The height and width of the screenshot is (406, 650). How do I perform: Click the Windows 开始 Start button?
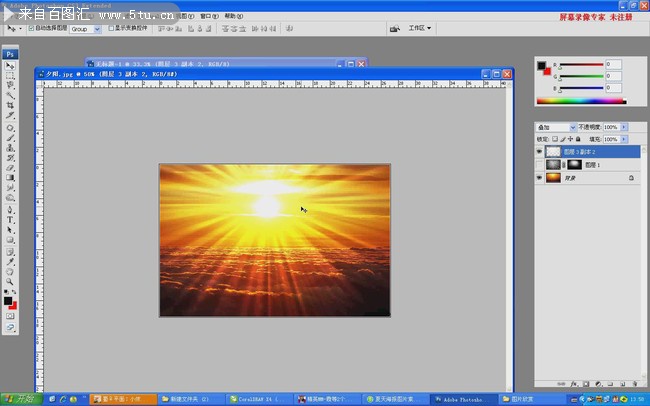[x=22, y=399]
